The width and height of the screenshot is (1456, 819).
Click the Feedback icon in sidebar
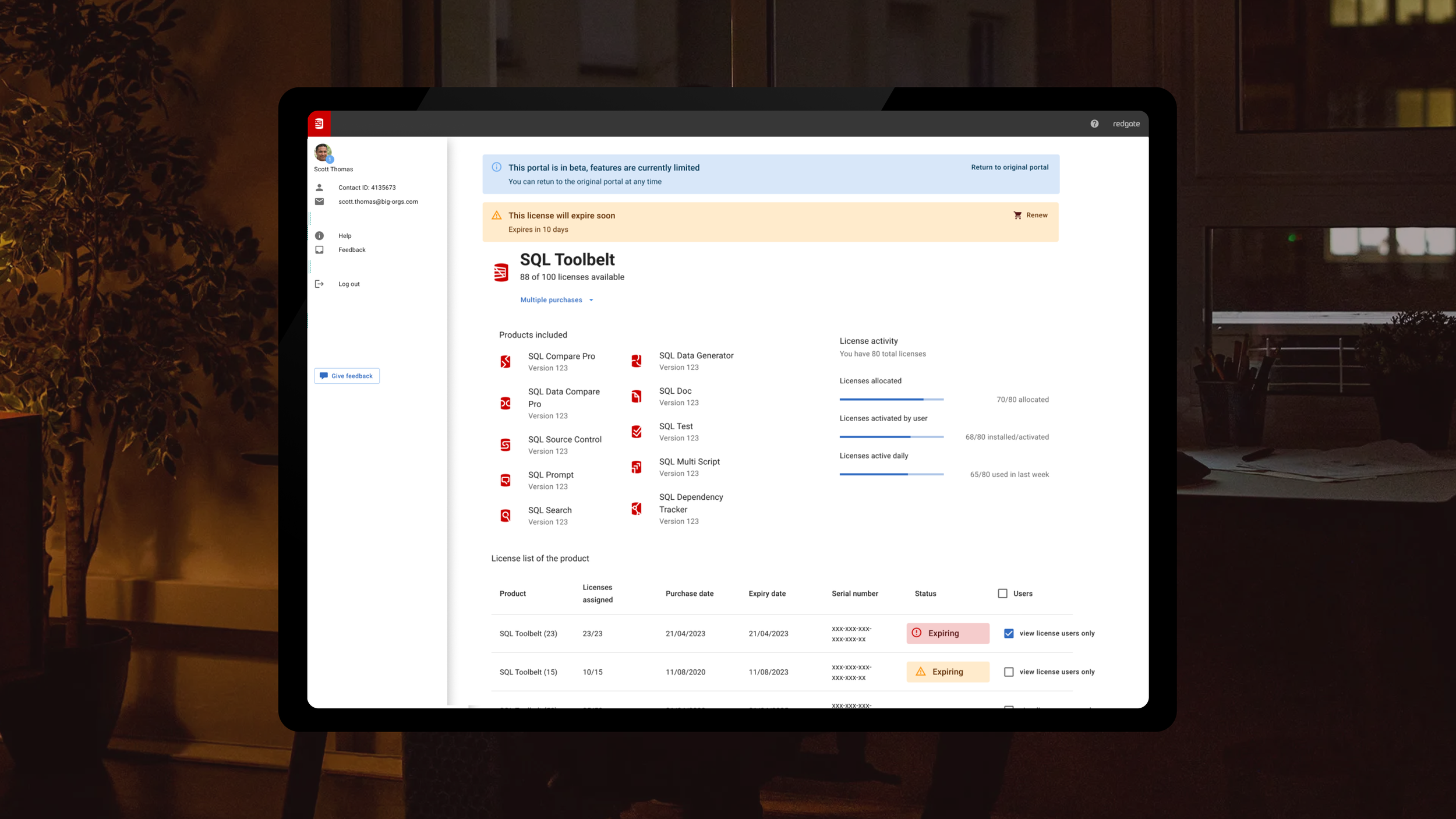(x=319, y=250)
